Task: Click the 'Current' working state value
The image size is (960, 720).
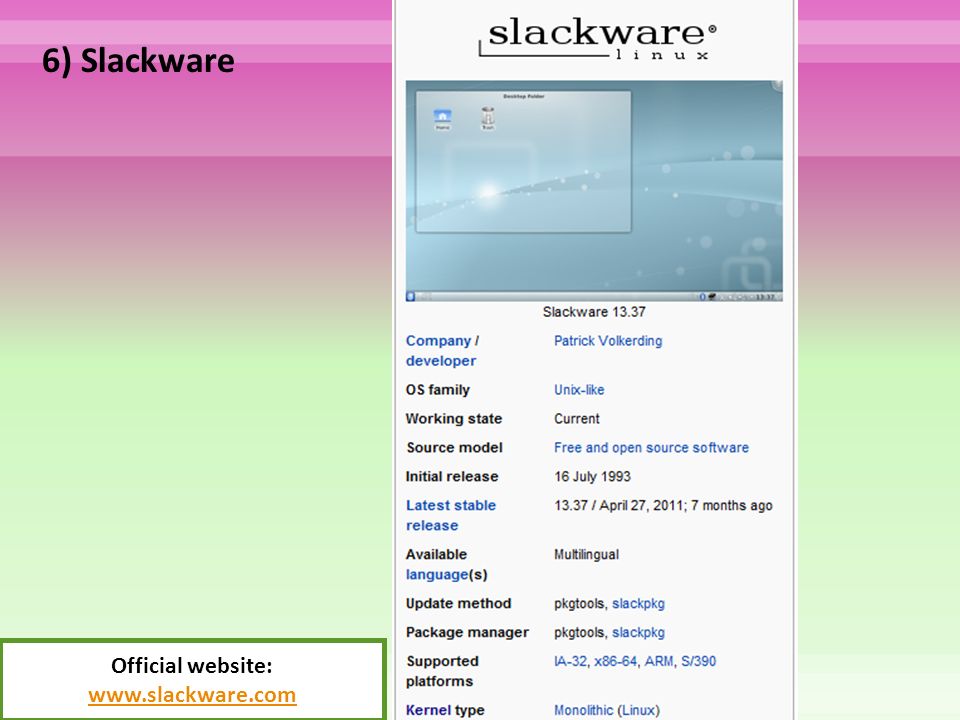Action: click(x=577, y=419)
